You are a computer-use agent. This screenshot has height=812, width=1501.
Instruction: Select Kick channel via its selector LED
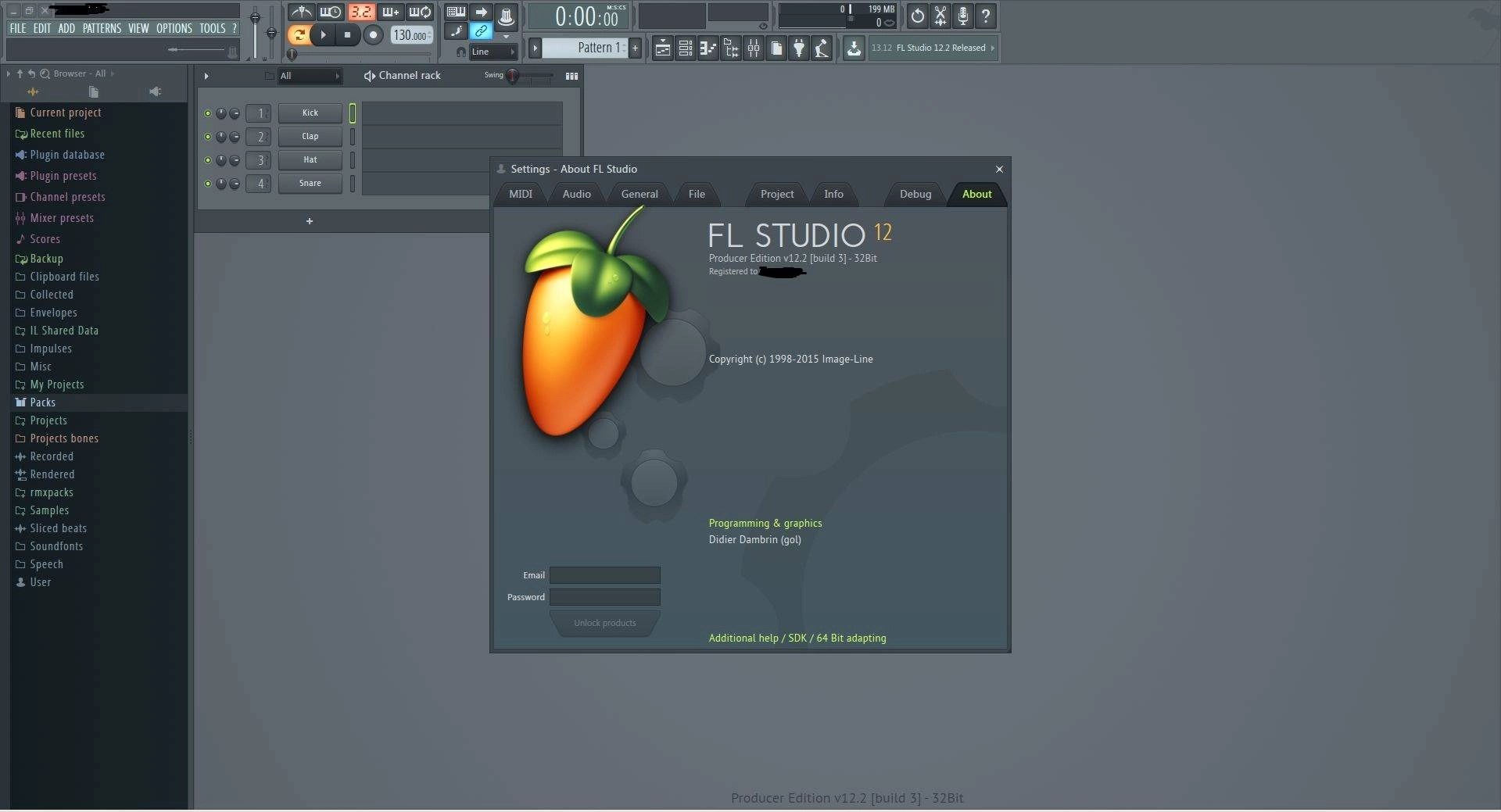click(353, 113)
